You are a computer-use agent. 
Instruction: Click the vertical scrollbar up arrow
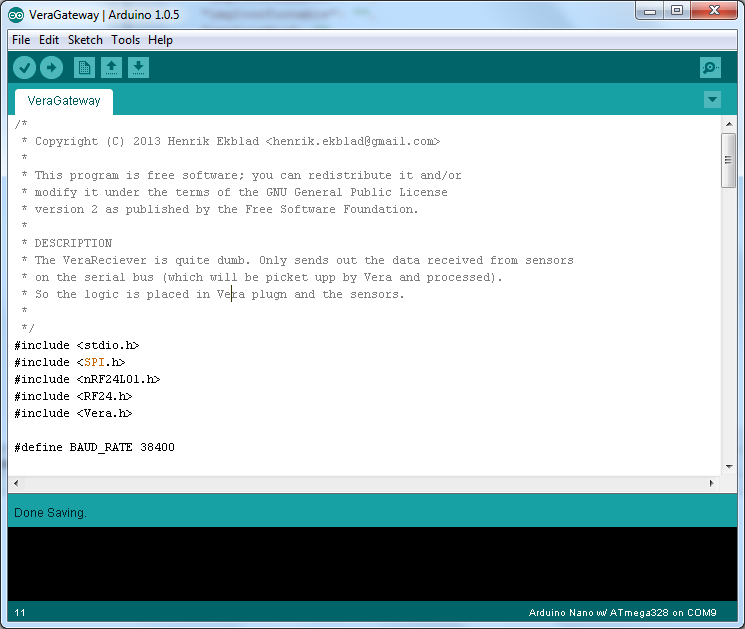click(729, 124)
